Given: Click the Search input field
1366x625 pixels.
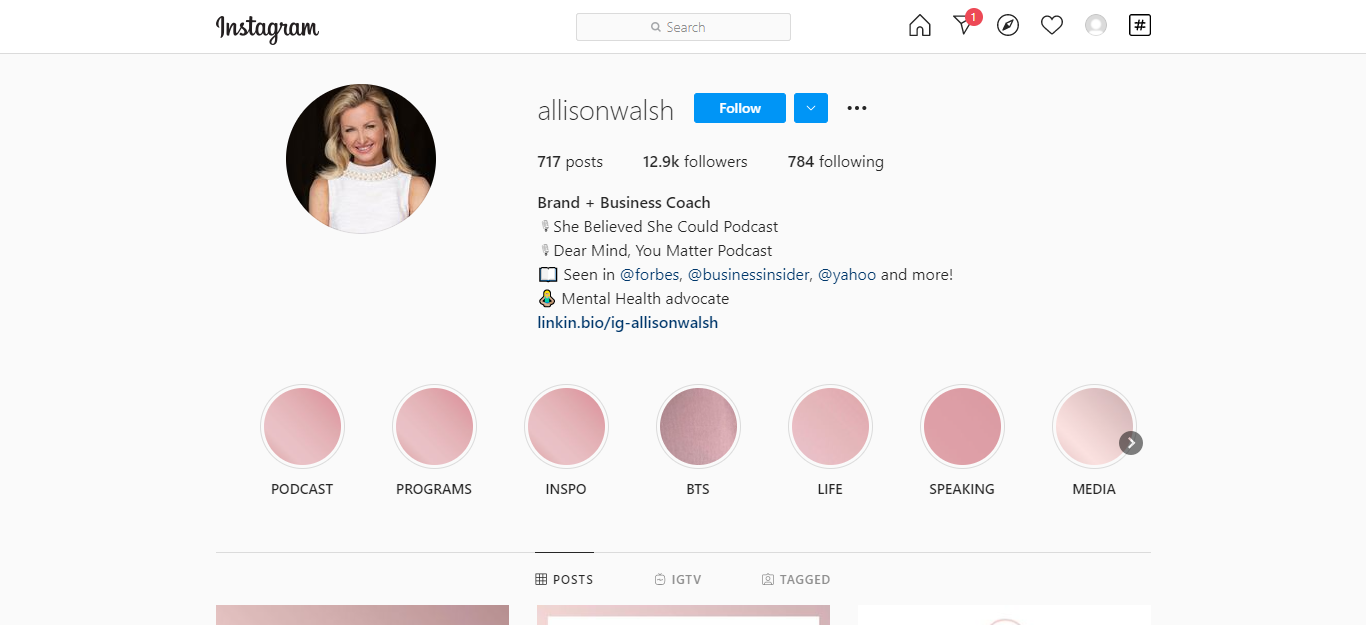Looking at the screenshot, I should [683, 27].
